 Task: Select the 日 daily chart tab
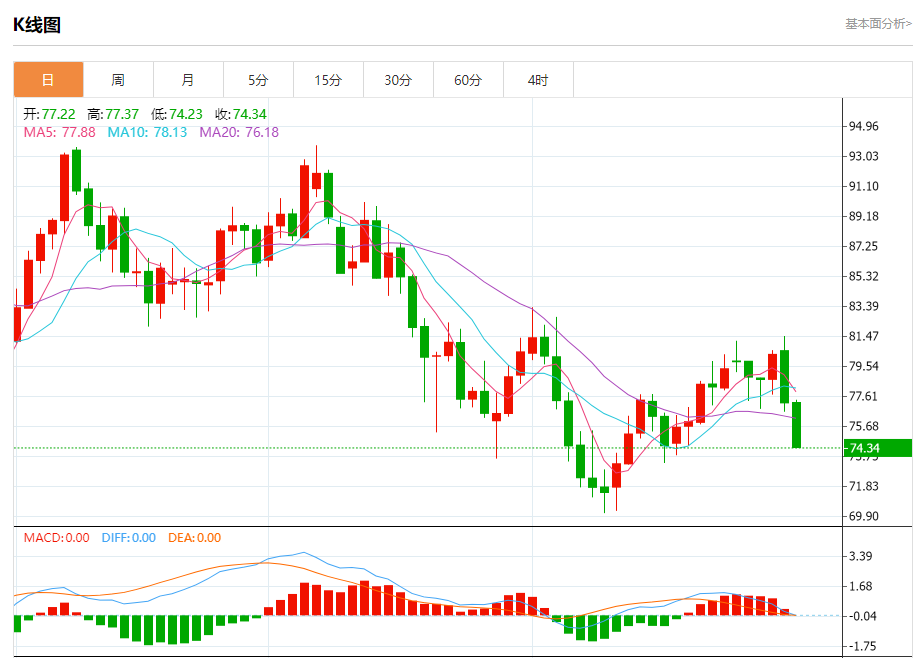pos(49,80)
